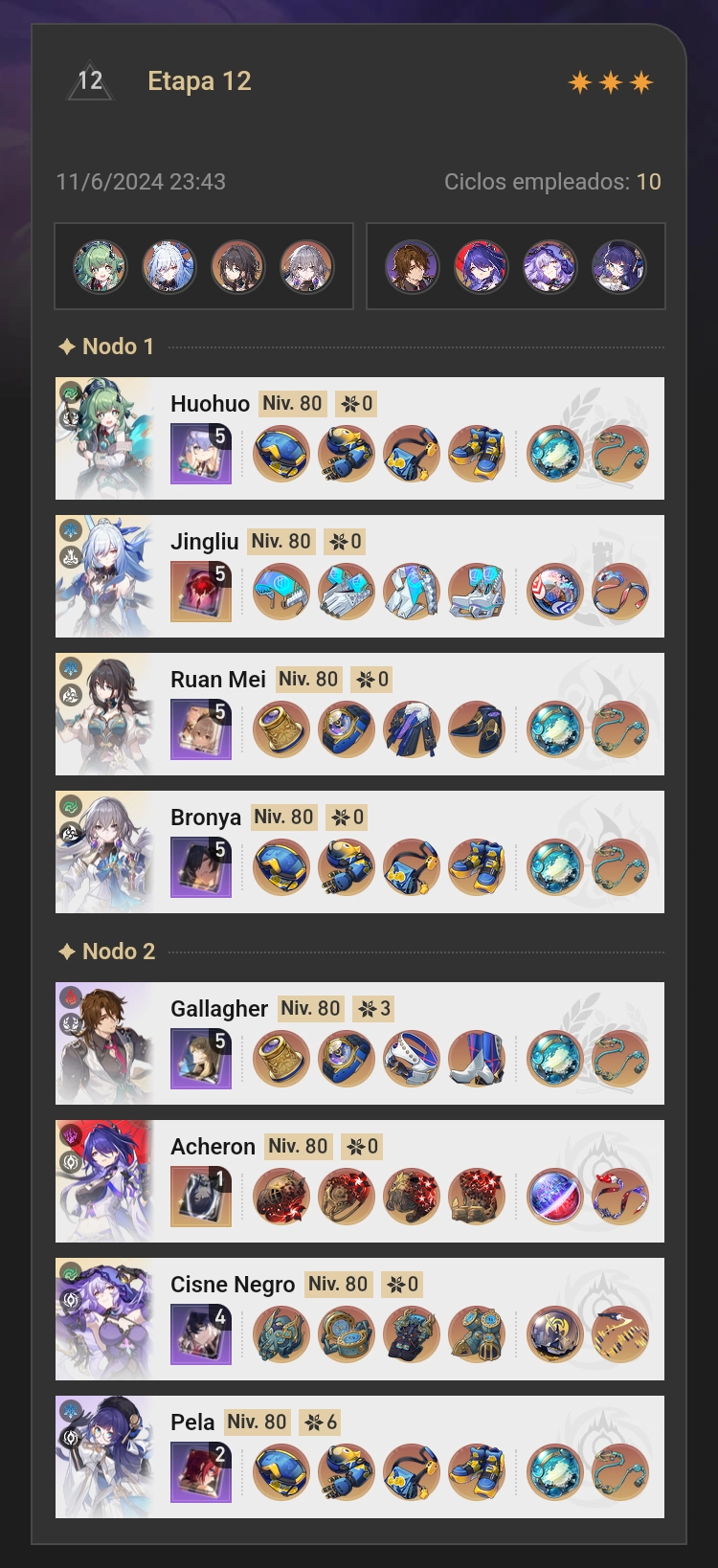Screen dimensions: 718x1568
Task: Click the Gallagher name label
Action: (219, 1009)
